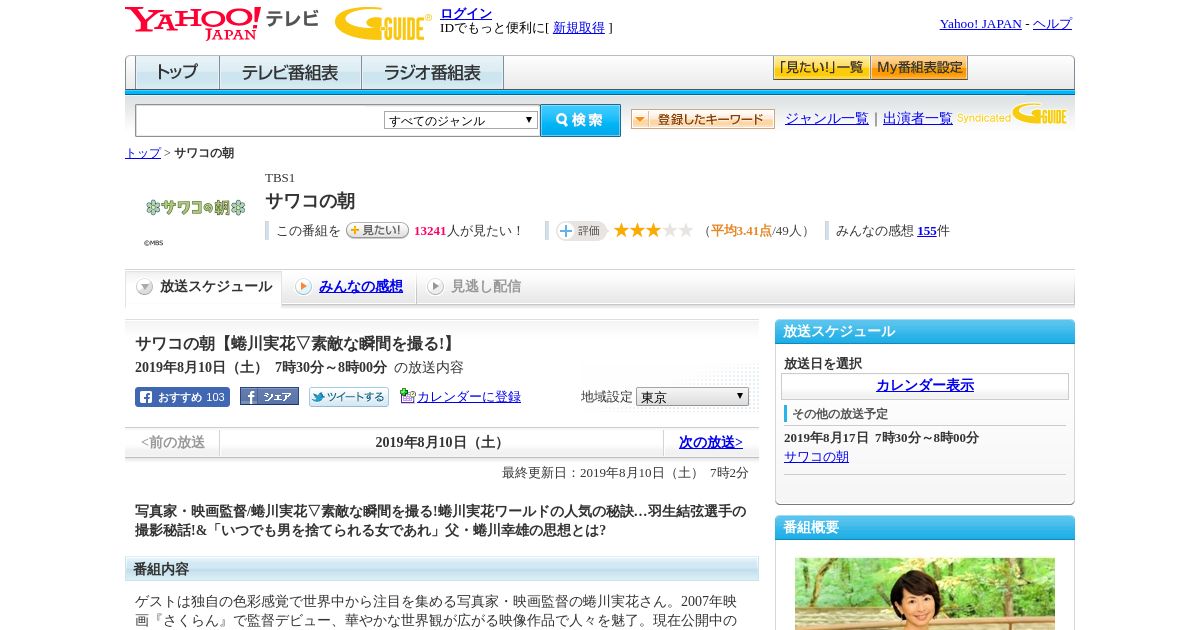Click the 新規取得 link
The width and height of the screenshot is (1200, 630).
[579, 28]
